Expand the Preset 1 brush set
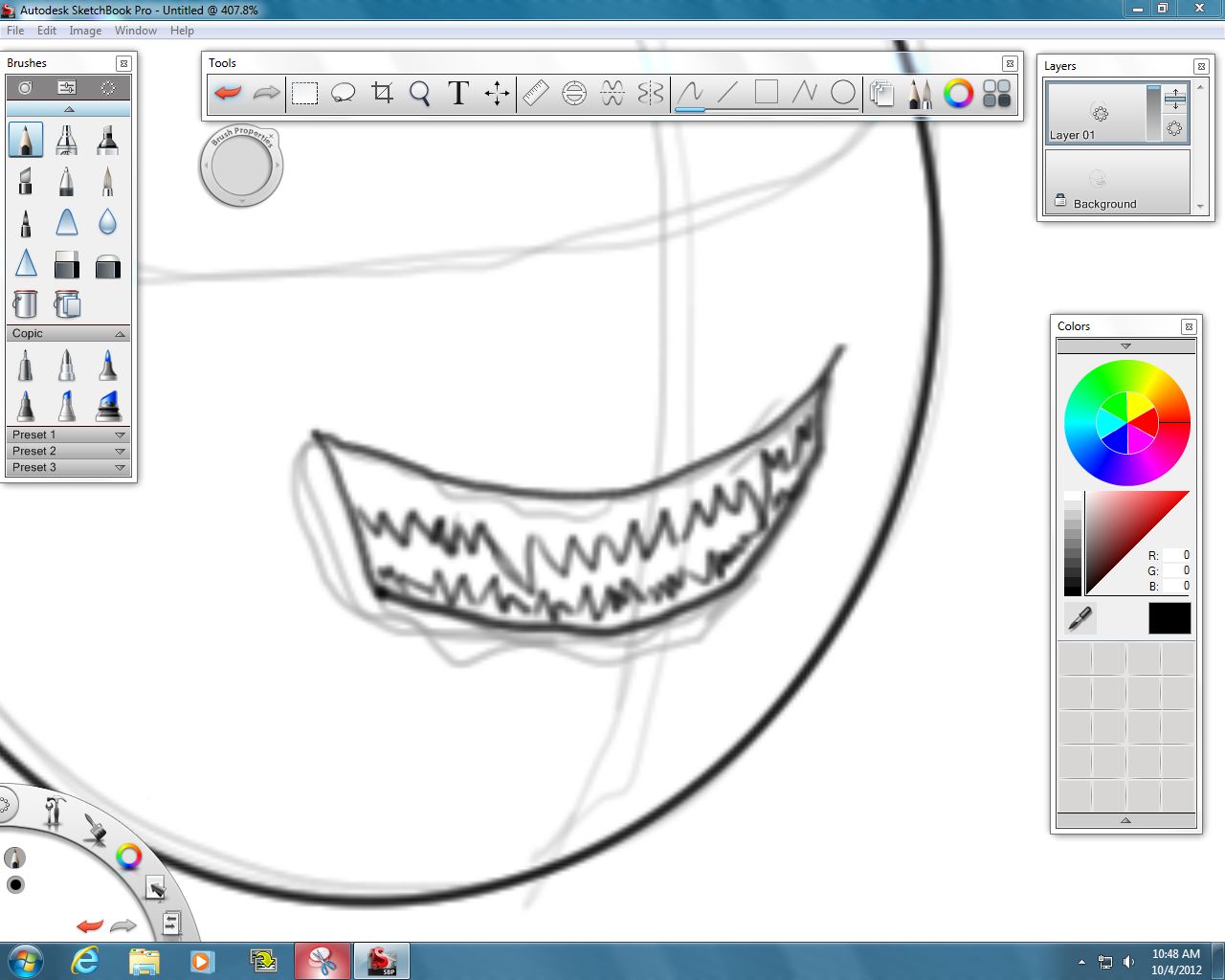Screen dimensions: 1225x980 (120, 435)
